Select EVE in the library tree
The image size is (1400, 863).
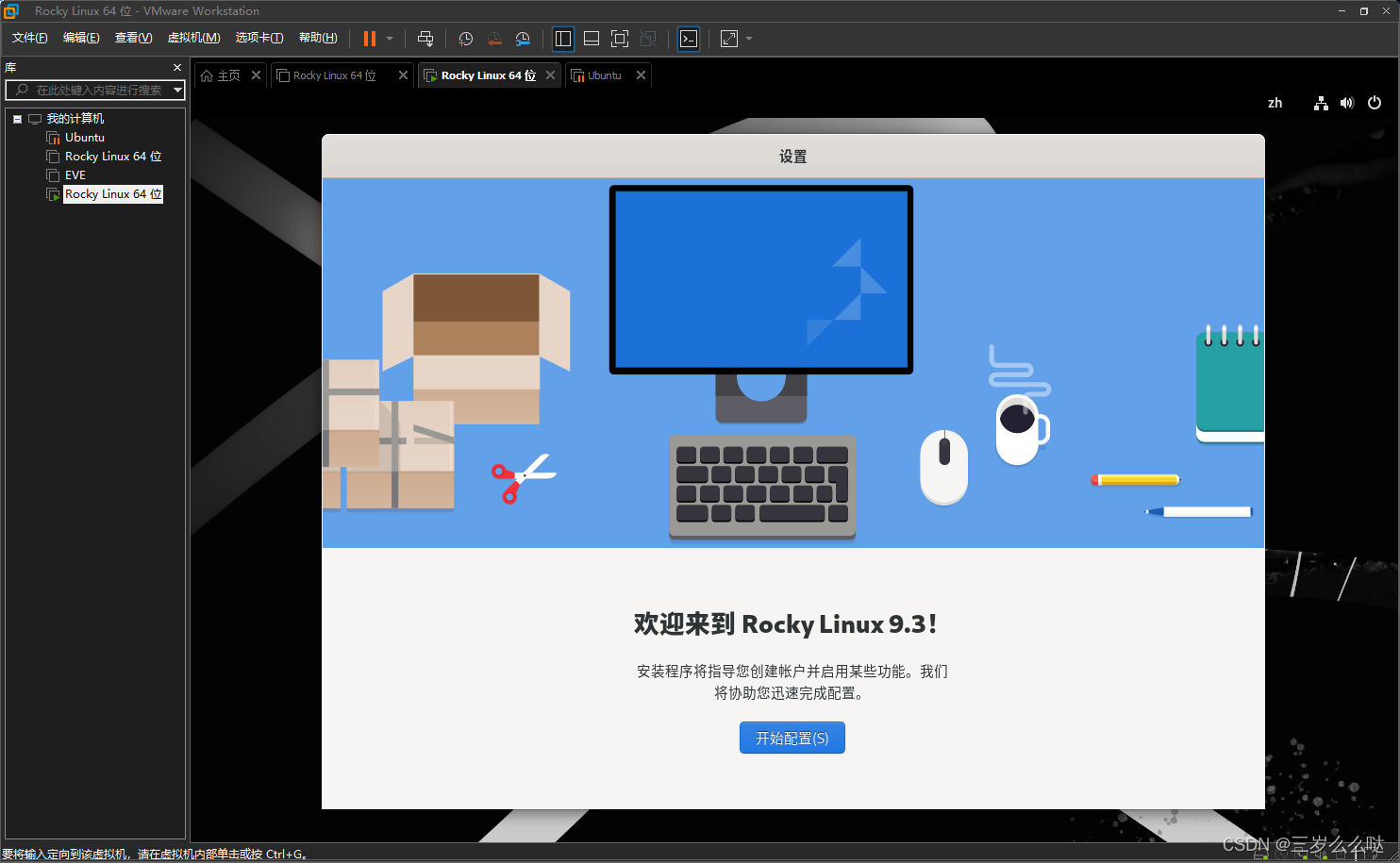click(75, 175)
